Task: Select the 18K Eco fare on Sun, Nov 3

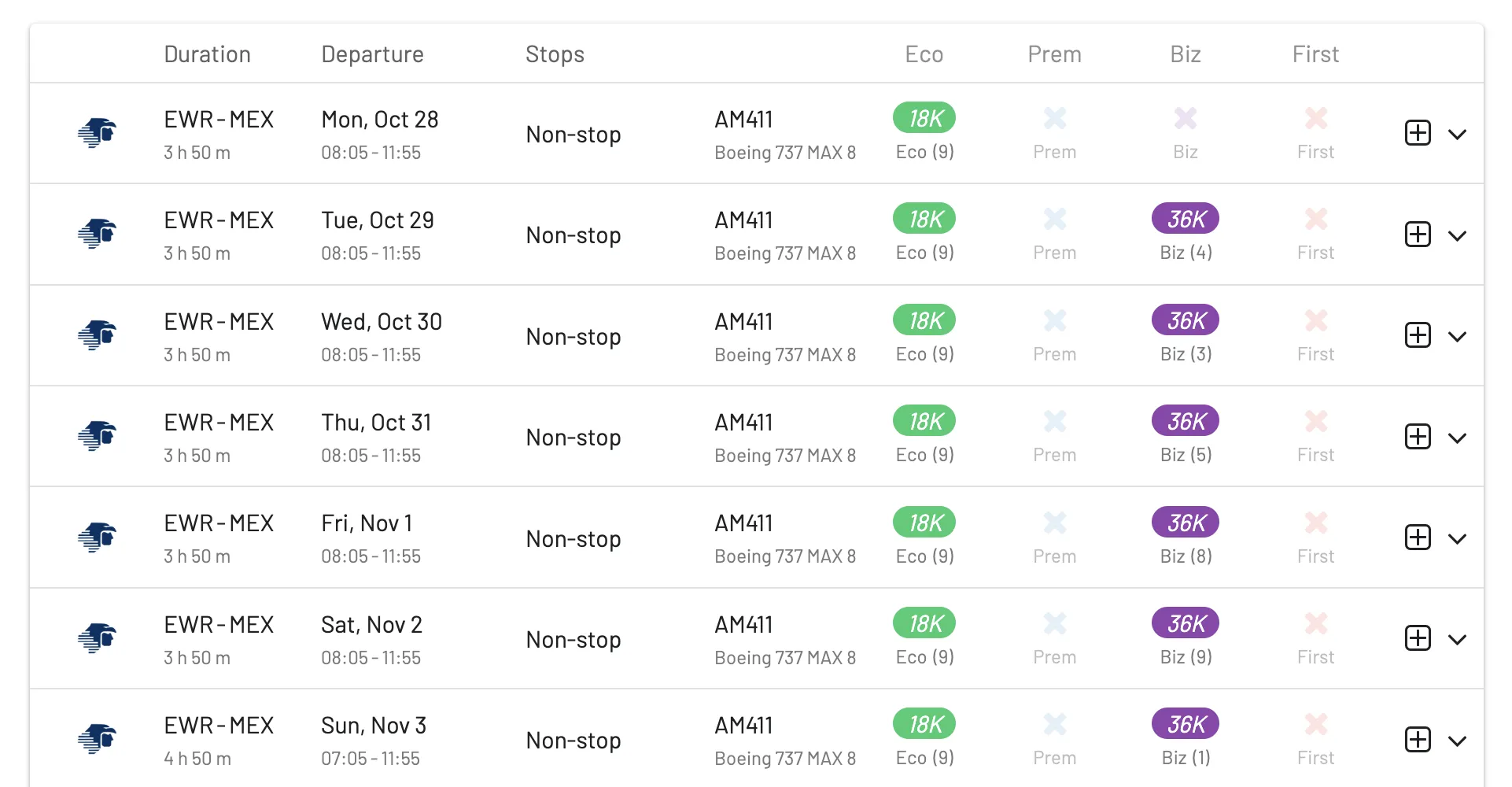Action: tap(924, 724)
